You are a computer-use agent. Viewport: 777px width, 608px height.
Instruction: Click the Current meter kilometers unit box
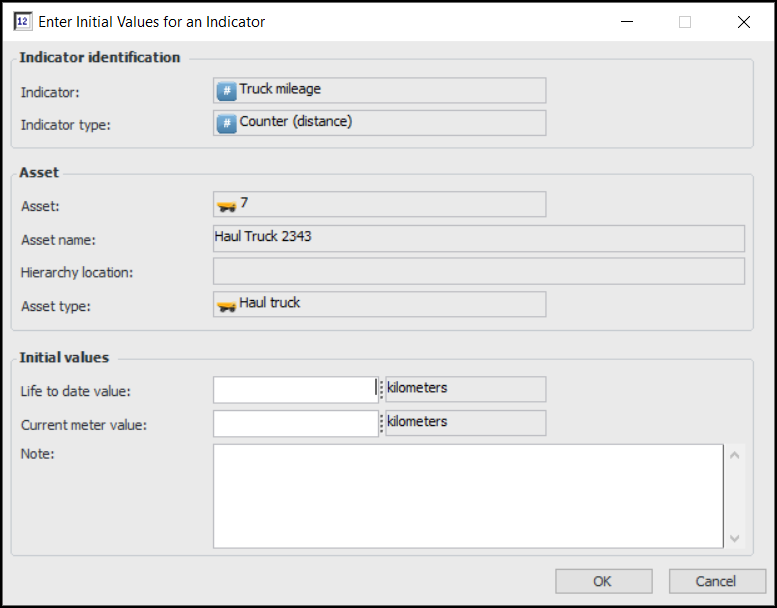pos(465,423)
